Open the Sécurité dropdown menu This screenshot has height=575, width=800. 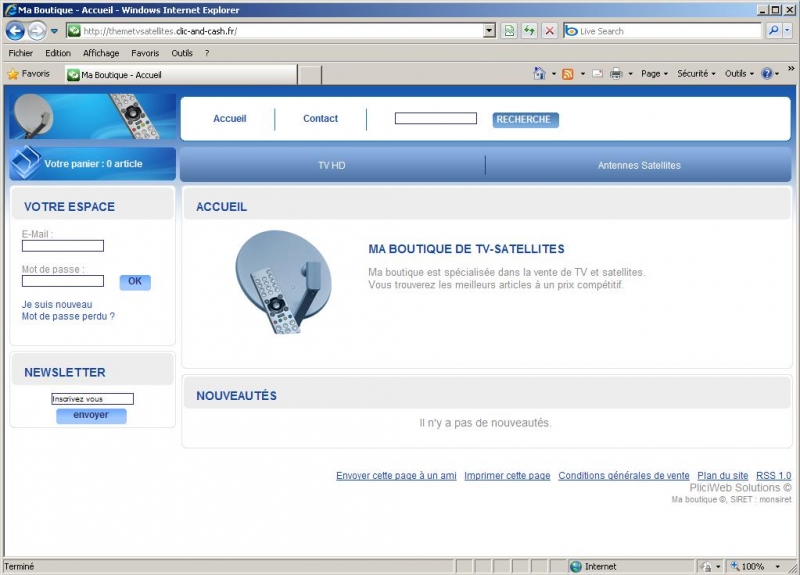pyautogui.click(x=696, y=74)
